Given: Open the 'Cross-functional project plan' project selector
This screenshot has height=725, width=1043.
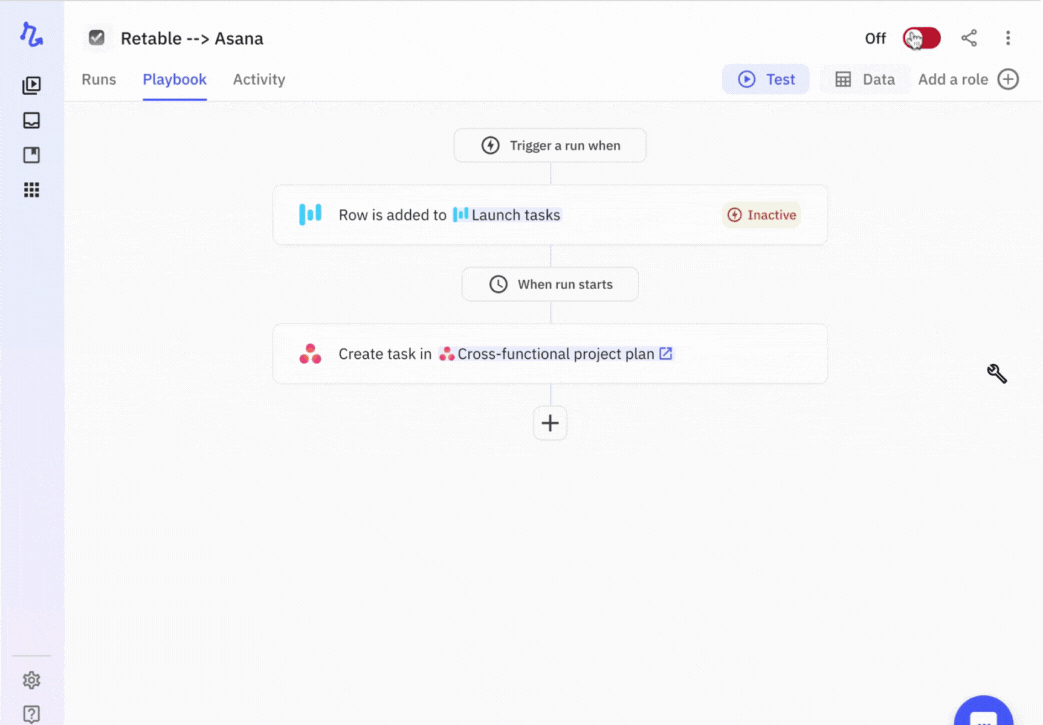Looking at the screenshot, I should [x=558, y=353].
